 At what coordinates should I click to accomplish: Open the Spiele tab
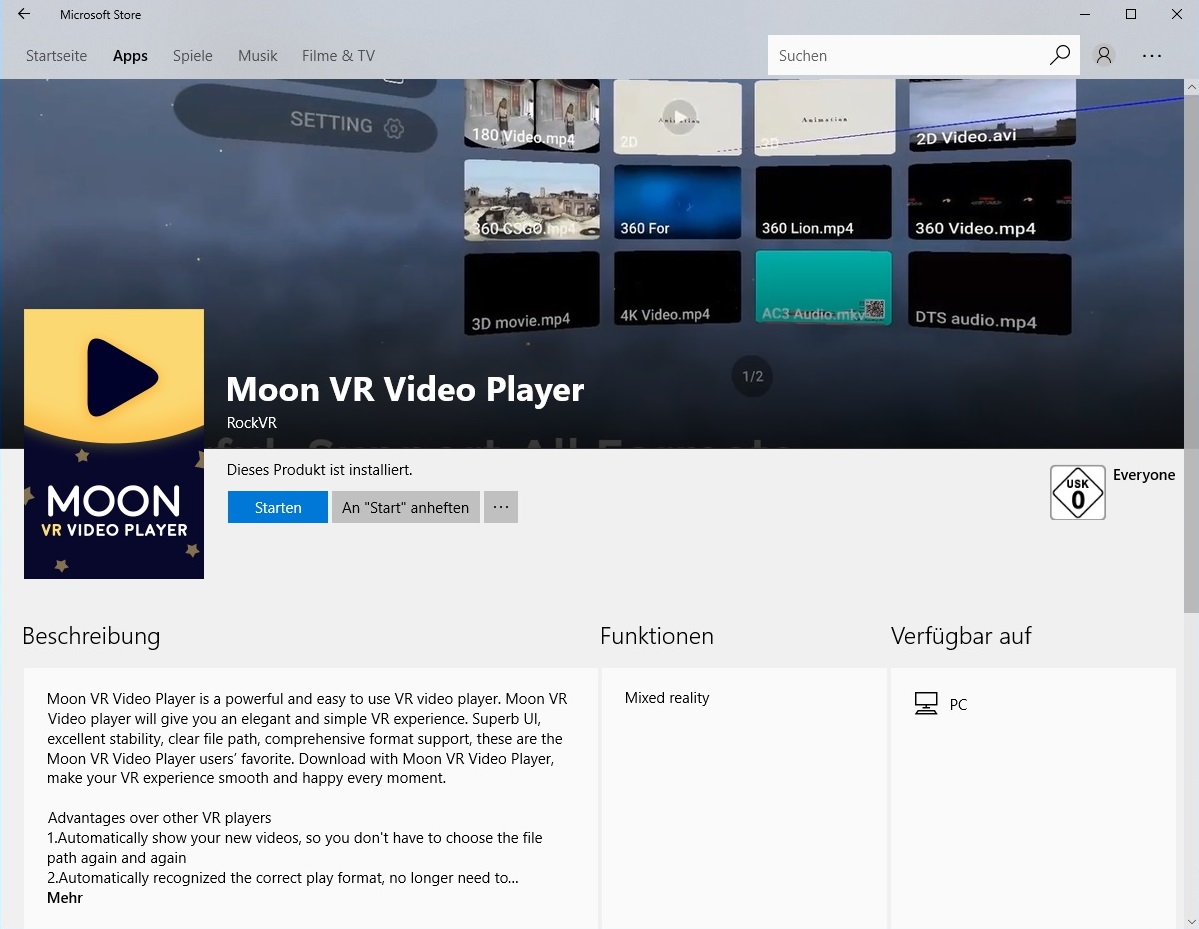point(193,56)
